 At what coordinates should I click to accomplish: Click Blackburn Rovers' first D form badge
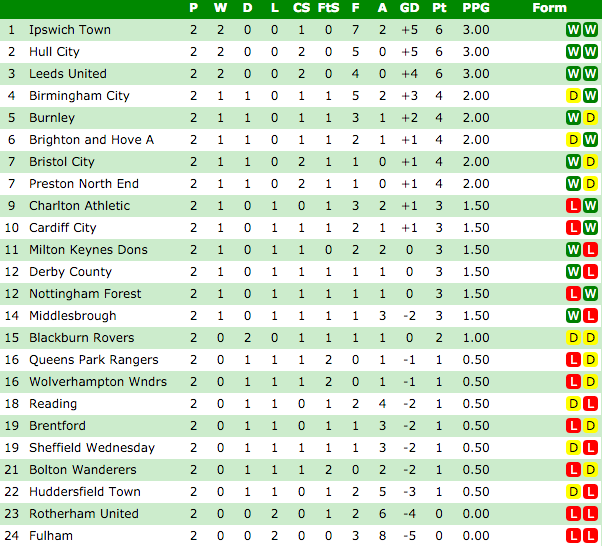point(573,338)
